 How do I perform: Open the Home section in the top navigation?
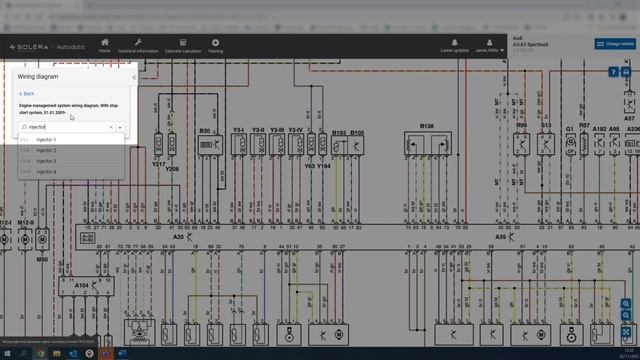[x=105, y=46]
